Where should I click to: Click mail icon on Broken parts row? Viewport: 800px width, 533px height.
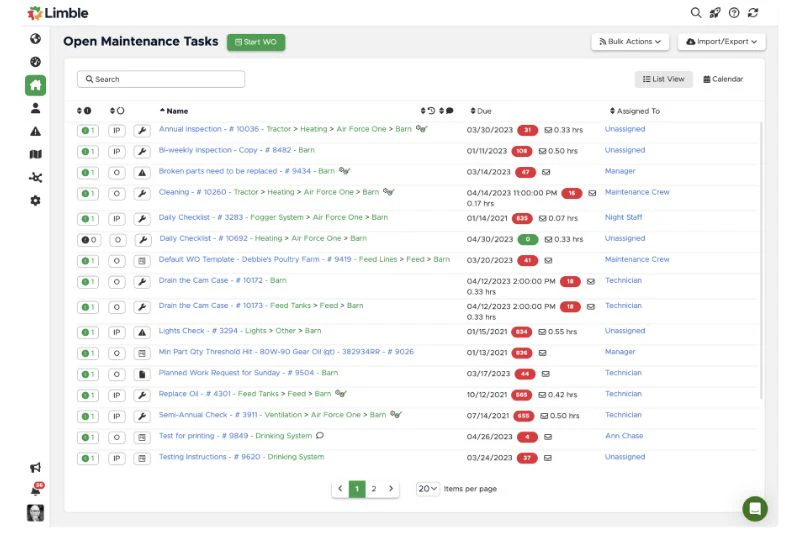[x=546, y=172]
